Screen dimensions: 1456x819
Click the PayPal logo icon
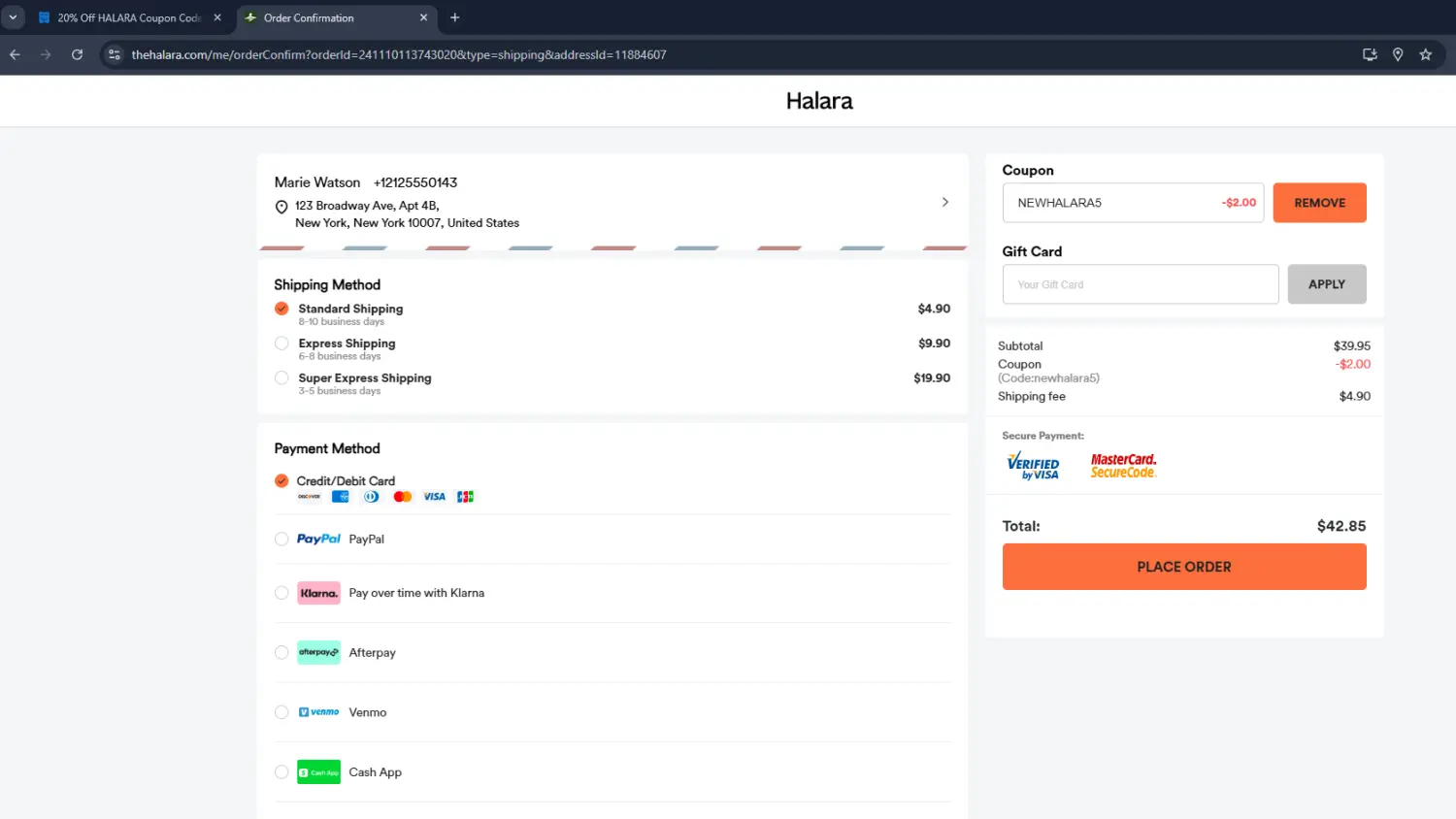(318, 540)
